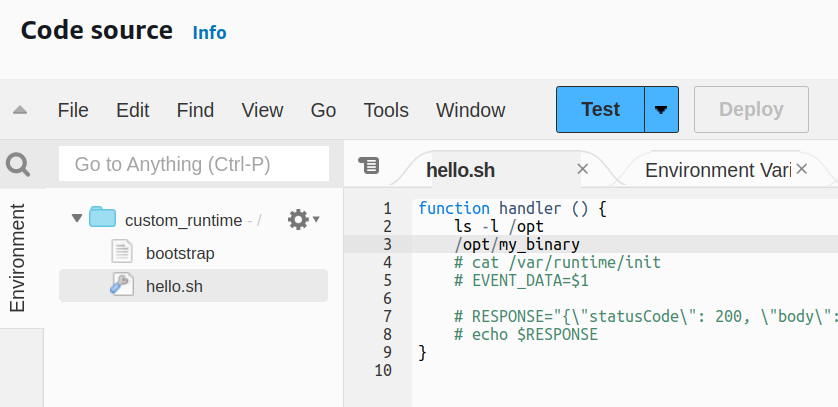Click the custom_runtime folder icon

tap(103, 219)
